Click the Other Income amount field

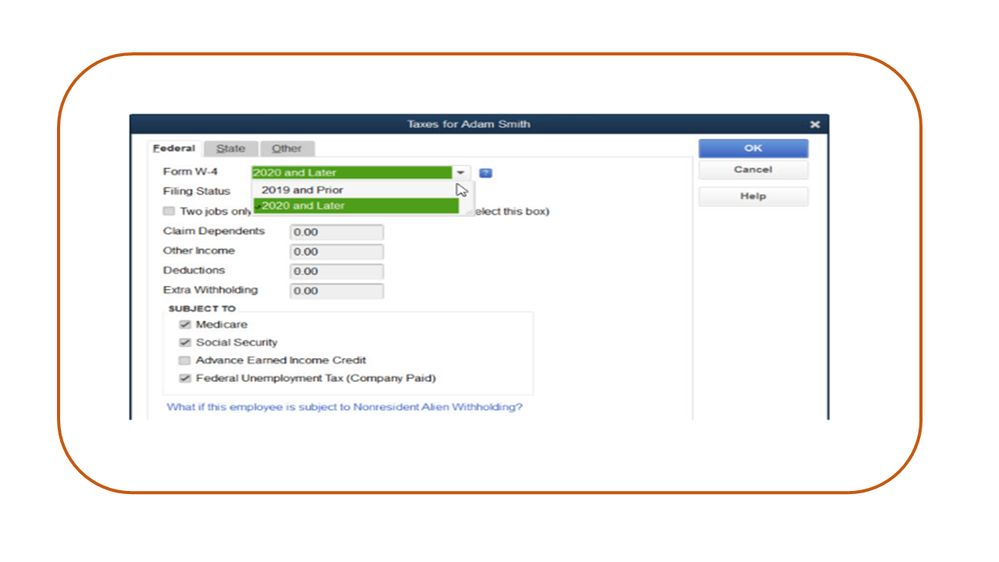[336, 252]
